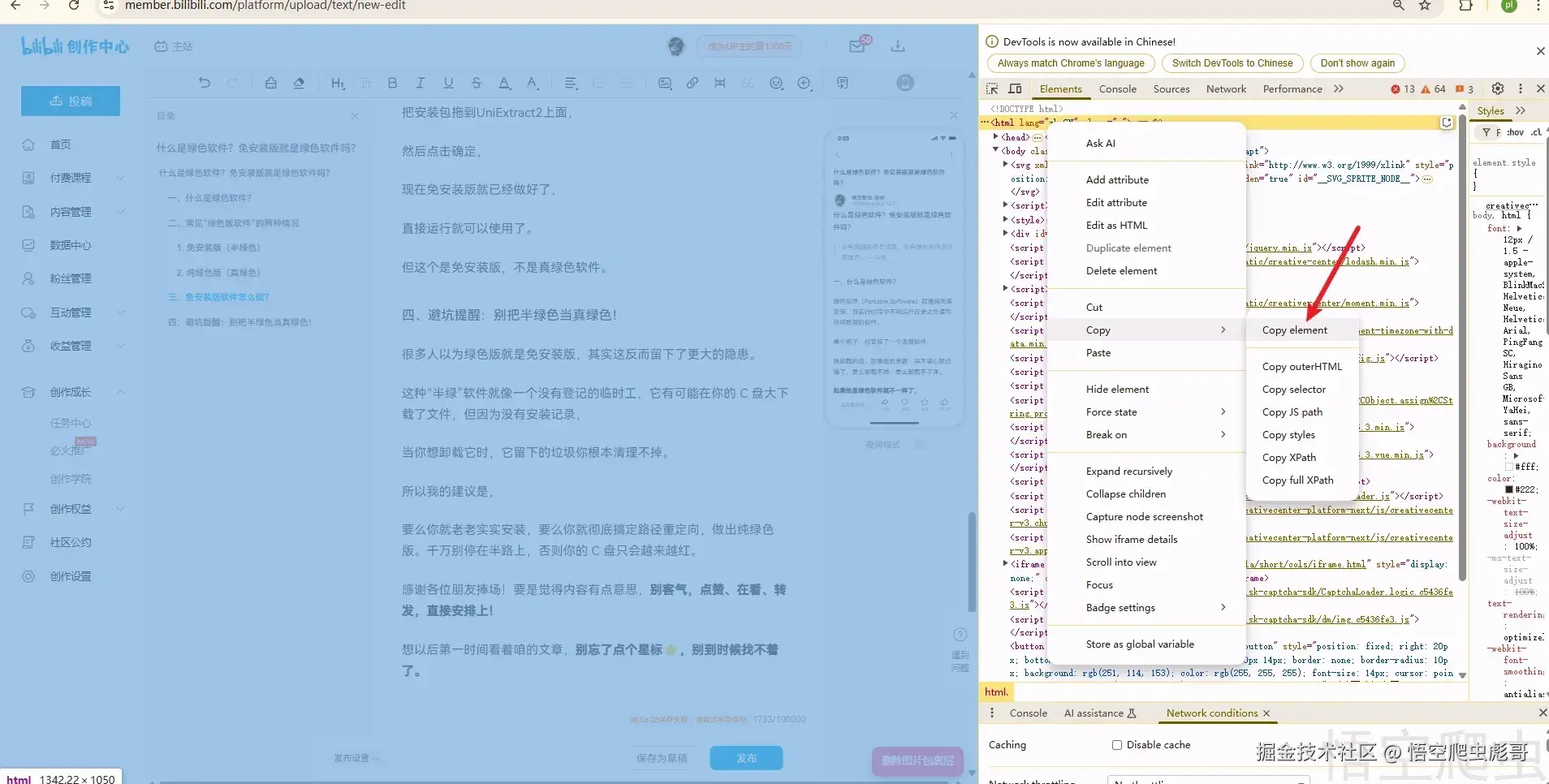Expand the head node in the DOM tree
1549x784 pixels.
[x=995, y=137]
